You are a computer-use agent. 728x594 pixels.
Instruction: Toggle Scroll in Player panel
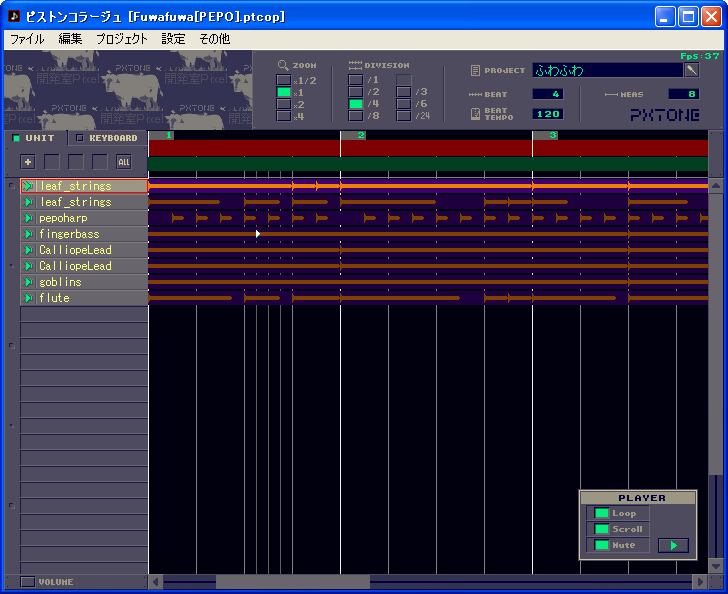tap(602, 529)
